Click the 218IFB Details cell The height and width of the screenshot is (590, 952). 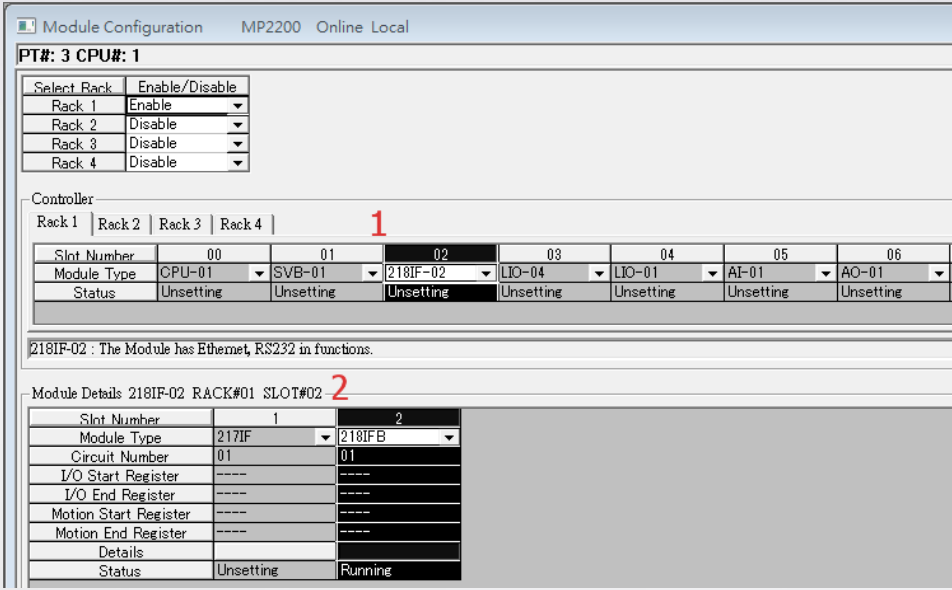(398, 551)
